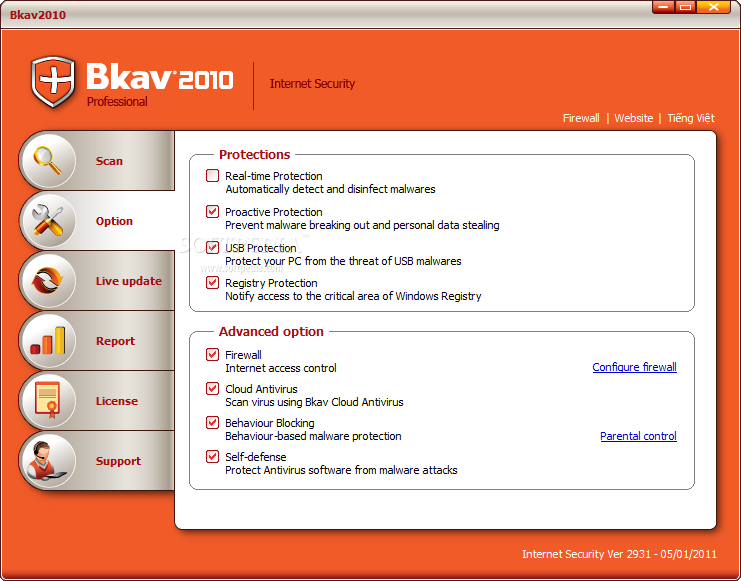Click the USB Protection label
The height and width of the screenshot is (581, 741).
[261, 248]
